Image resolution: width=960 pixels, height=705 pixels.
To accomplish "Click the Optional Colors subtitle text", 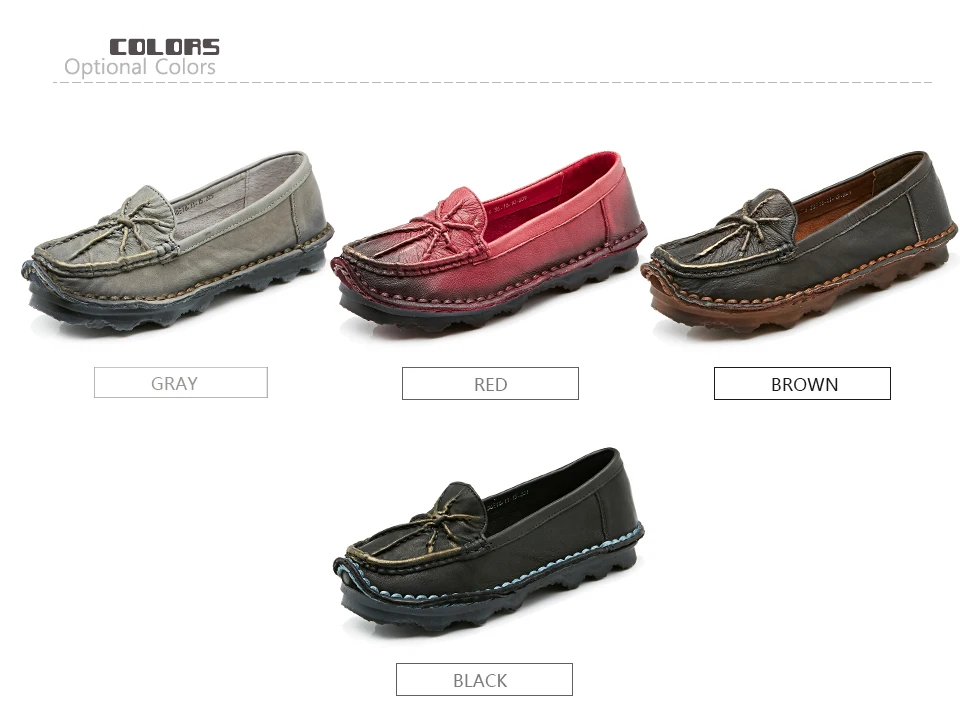I will point(140,67).
